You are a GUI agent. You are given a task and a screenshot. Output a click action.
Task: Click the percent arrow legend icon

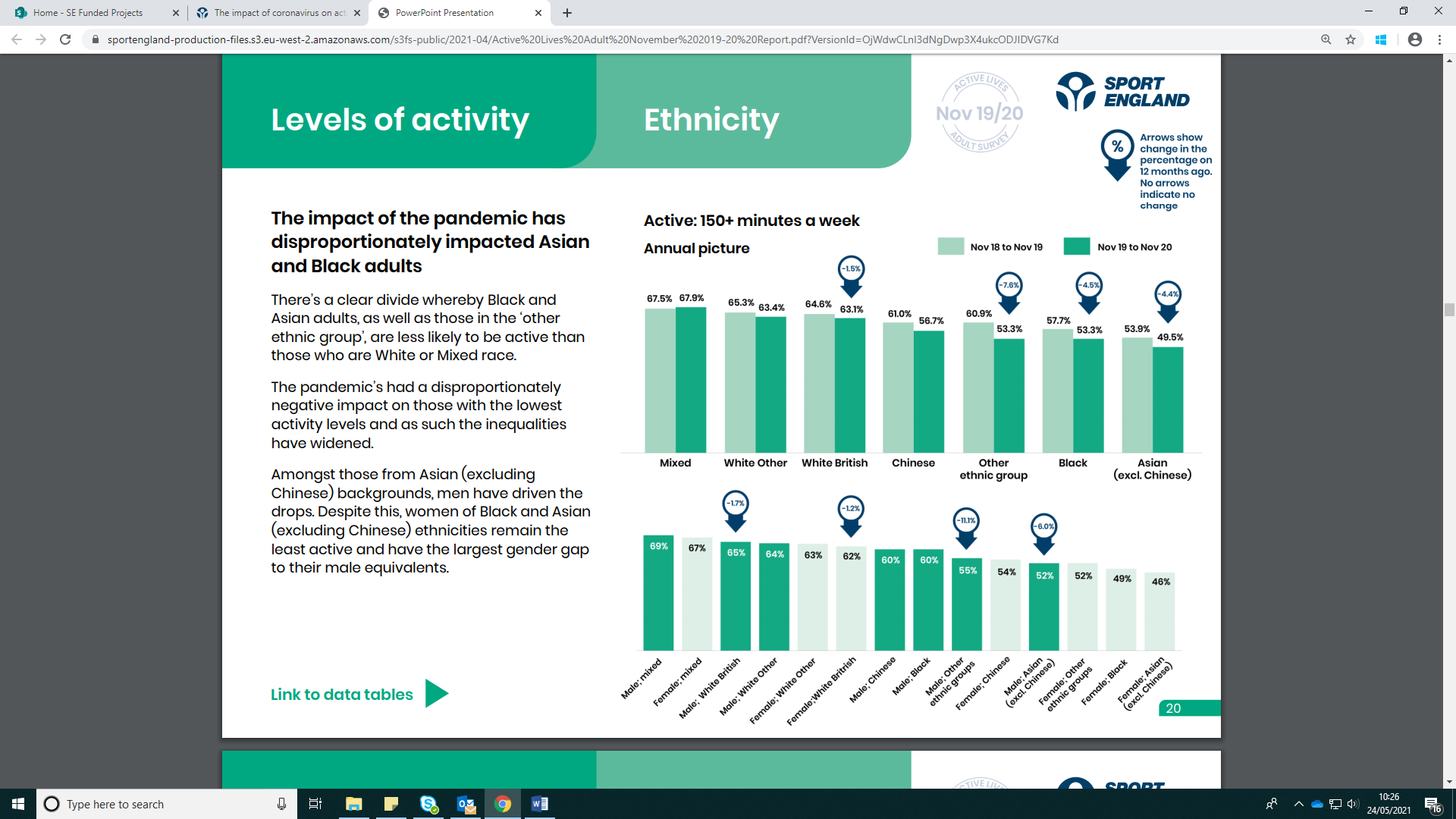pyautogui.click(x=1118, y=155)
